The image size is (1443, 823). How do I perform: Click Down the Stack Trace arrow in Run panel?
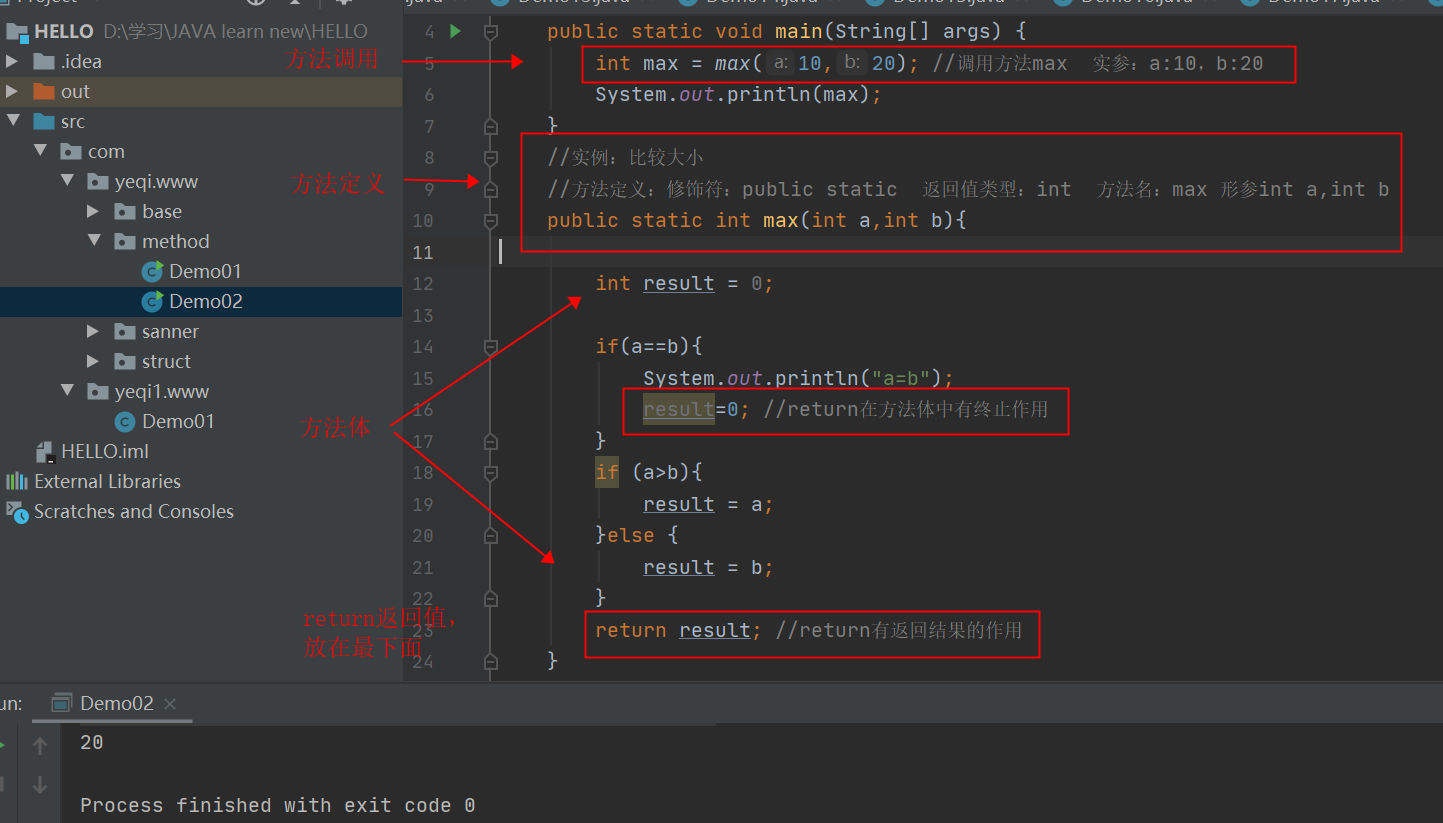pos(40,785)
